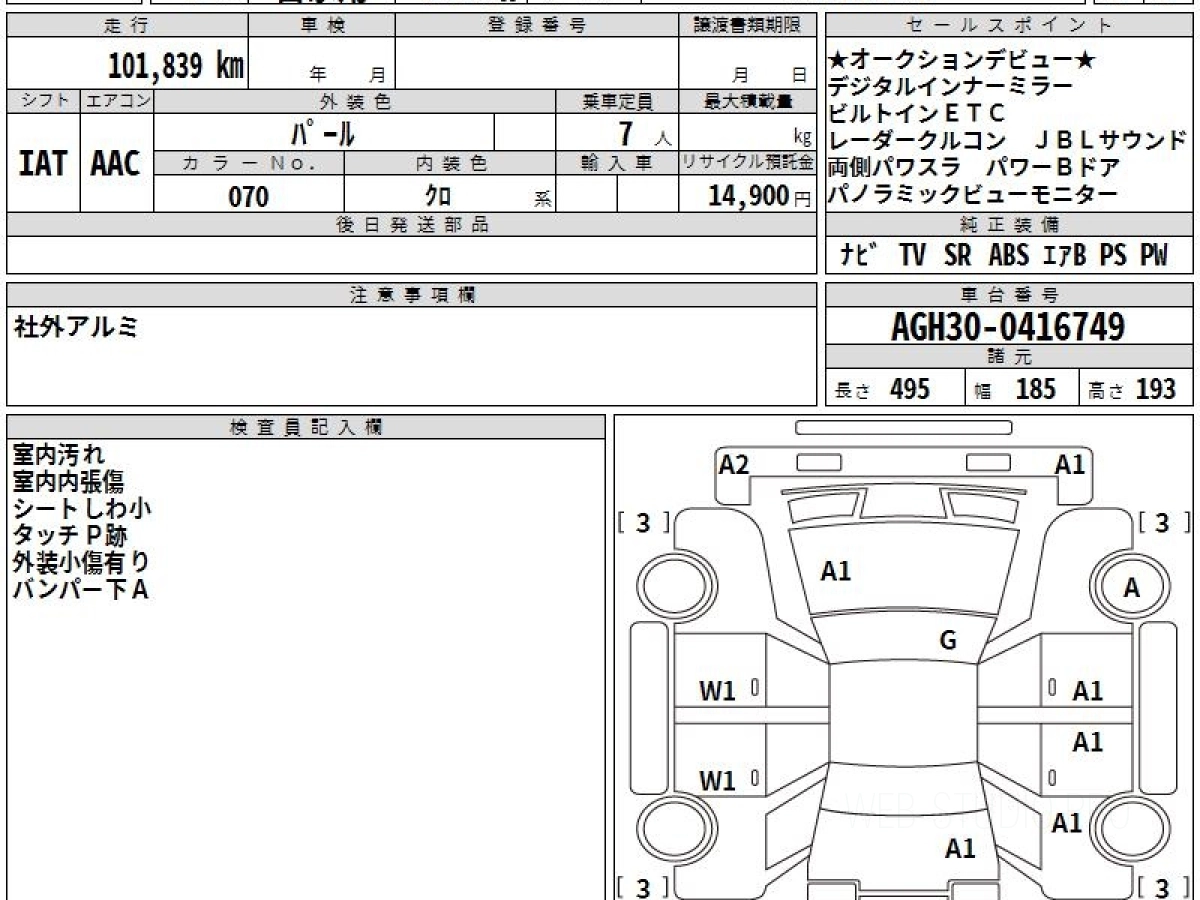
Task: Select the G mark on the windshield
Action: coord(948,641)
